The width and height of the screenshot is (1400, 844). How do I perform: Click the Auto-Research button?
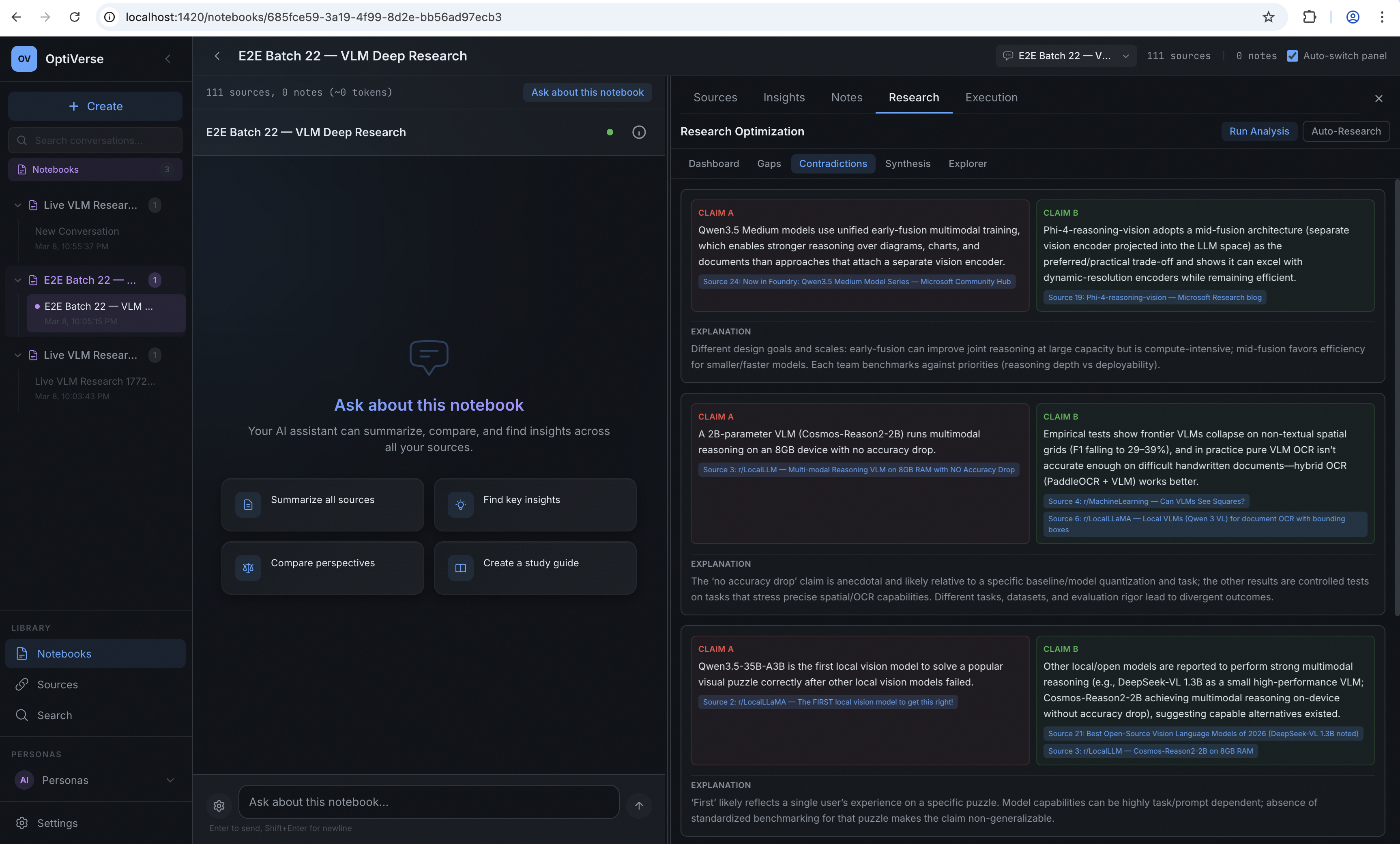coord(1346,131)
